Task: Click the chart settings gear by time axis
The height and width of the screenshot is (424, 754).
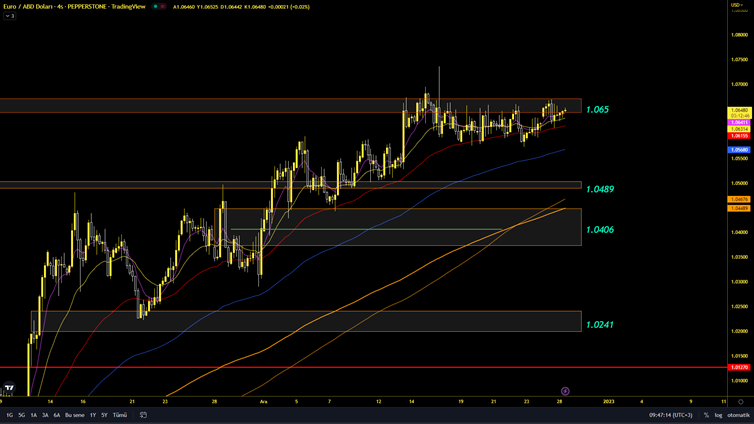Action: click(x=741, y=401)
